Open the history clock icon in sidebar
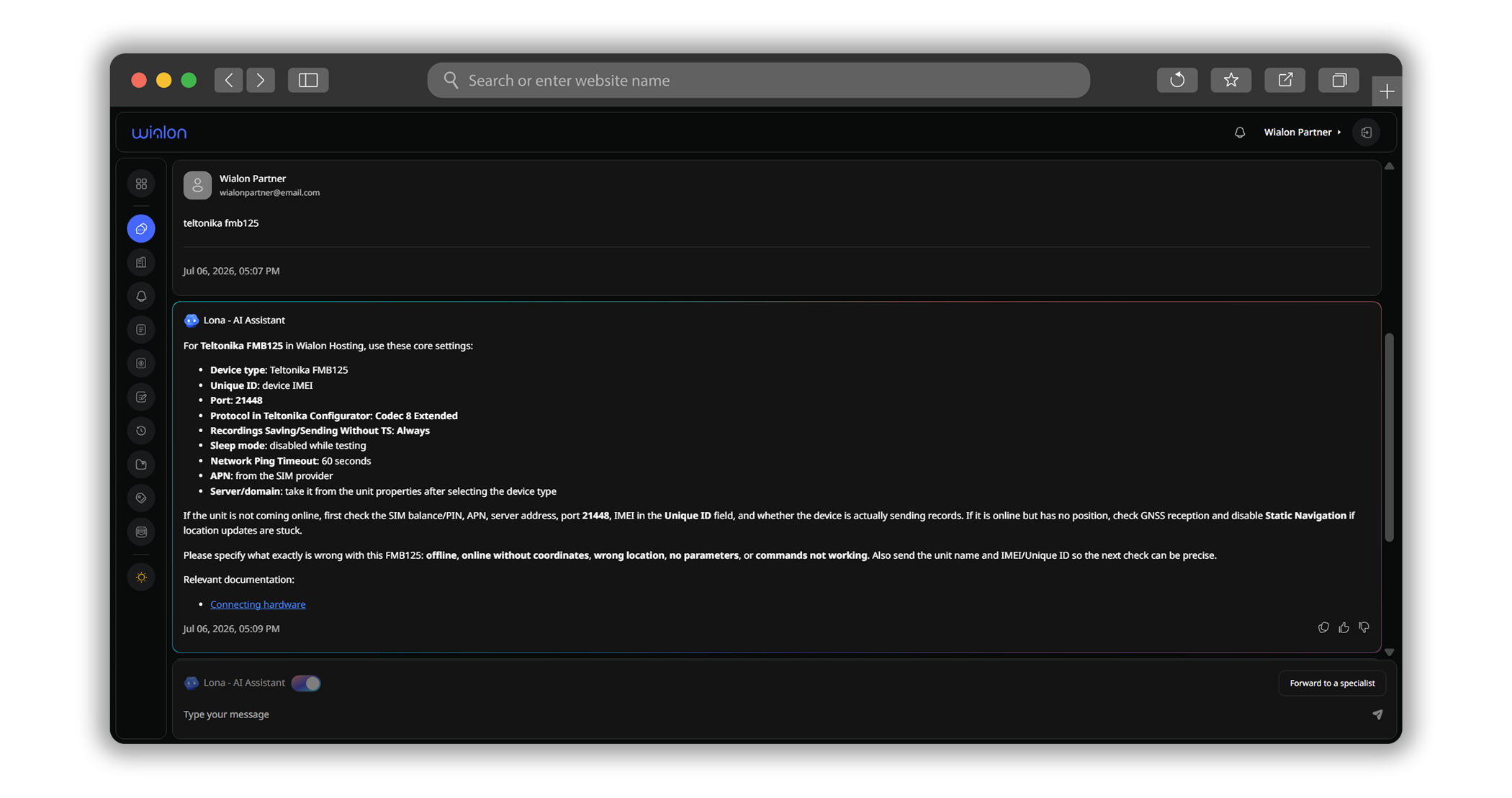The height and width of the screenshot is (798, 1512). point(141,431)
